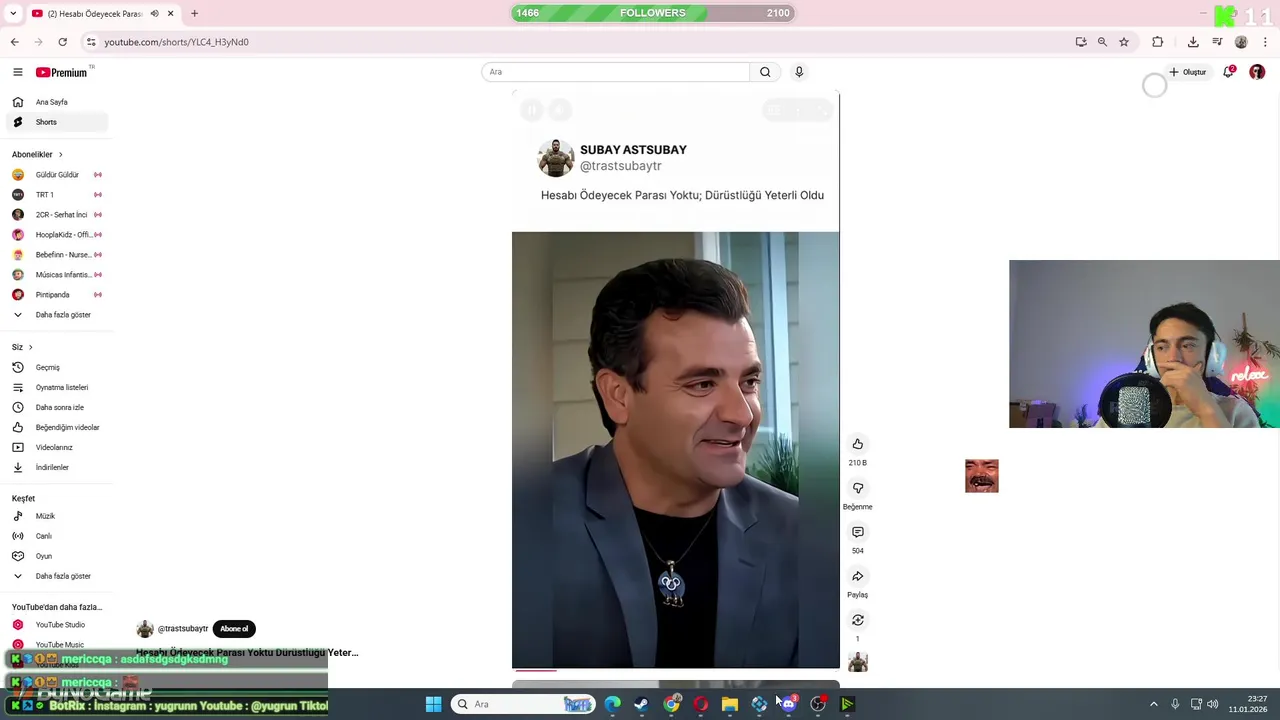Open Geçmiş watch history
The height and width of the screenshot is (720, 1280).
click(x=56, y=367)
